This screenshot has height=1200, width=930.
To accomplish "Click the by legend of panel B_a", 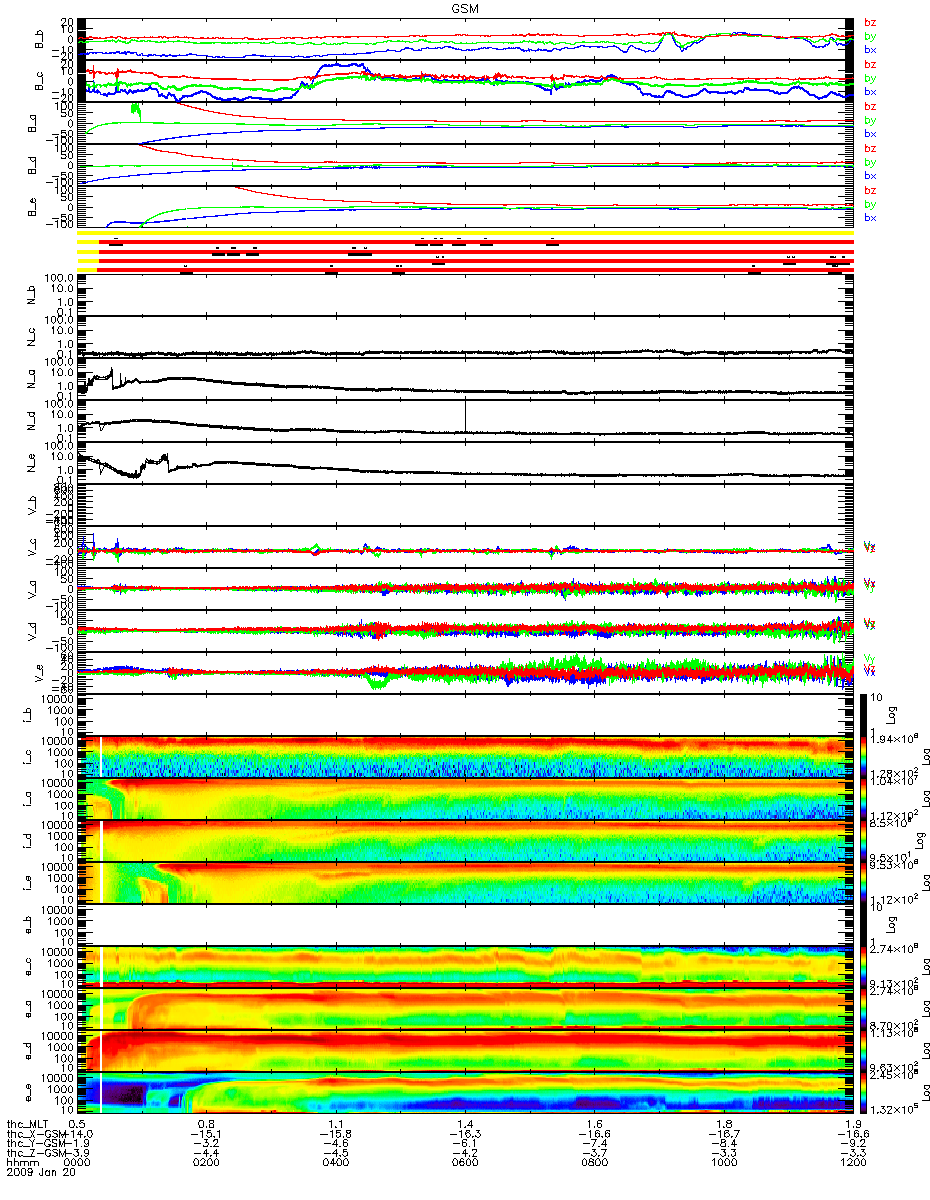I will (x=870, y=120).
